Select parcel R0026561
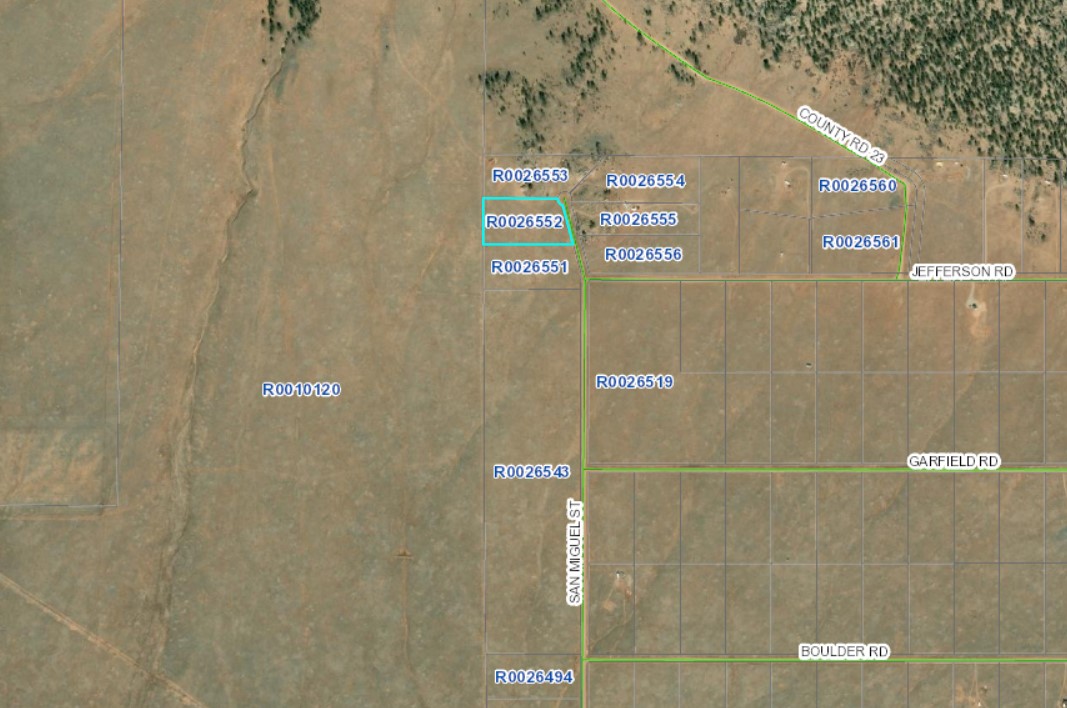This screenshot has height=708, width=1067. coord(860,242)
